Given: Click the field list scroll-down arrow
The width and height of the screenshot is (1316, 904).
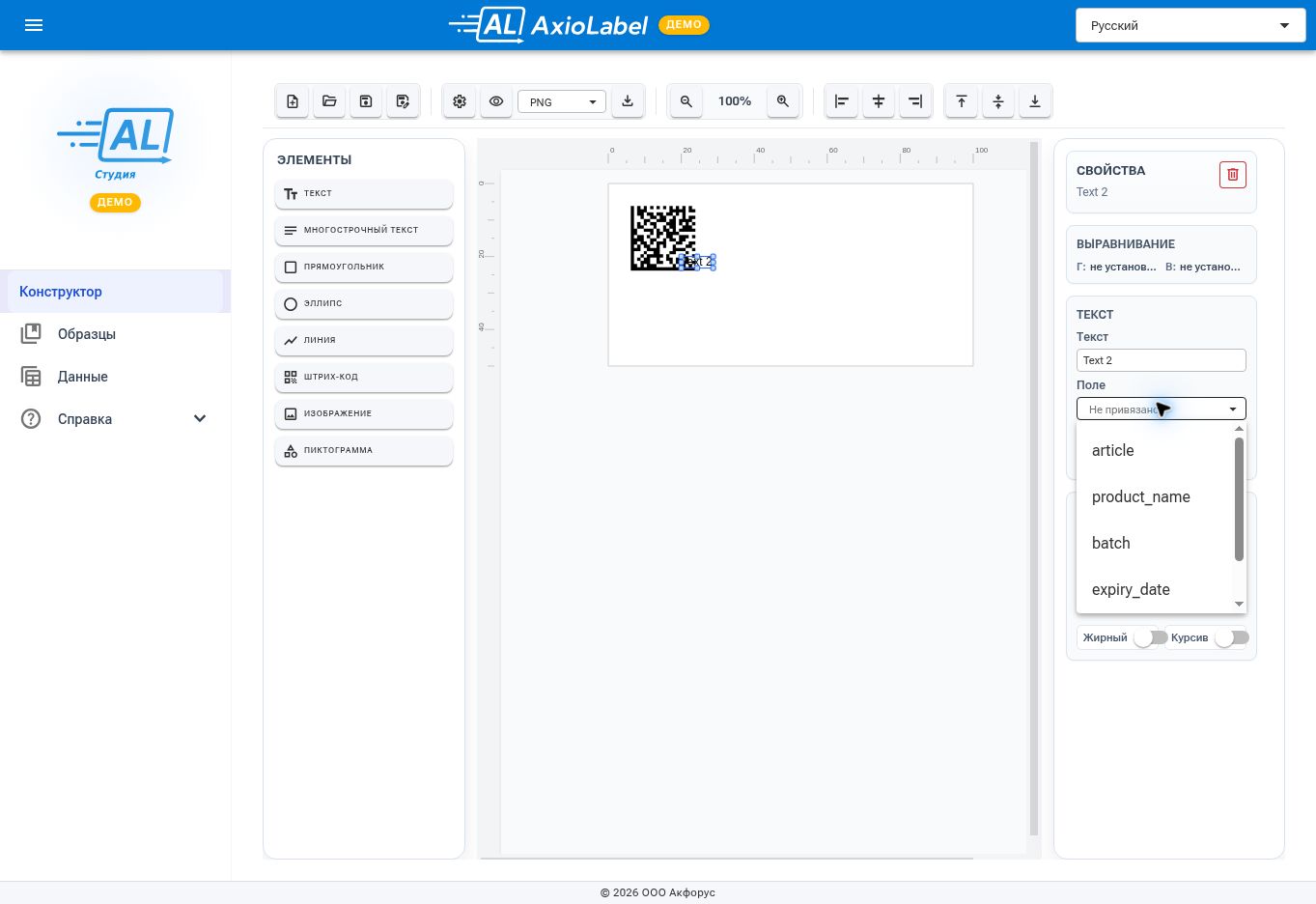Looking at the screenshot, I should pyautogui.click(x=1240, y=605).
